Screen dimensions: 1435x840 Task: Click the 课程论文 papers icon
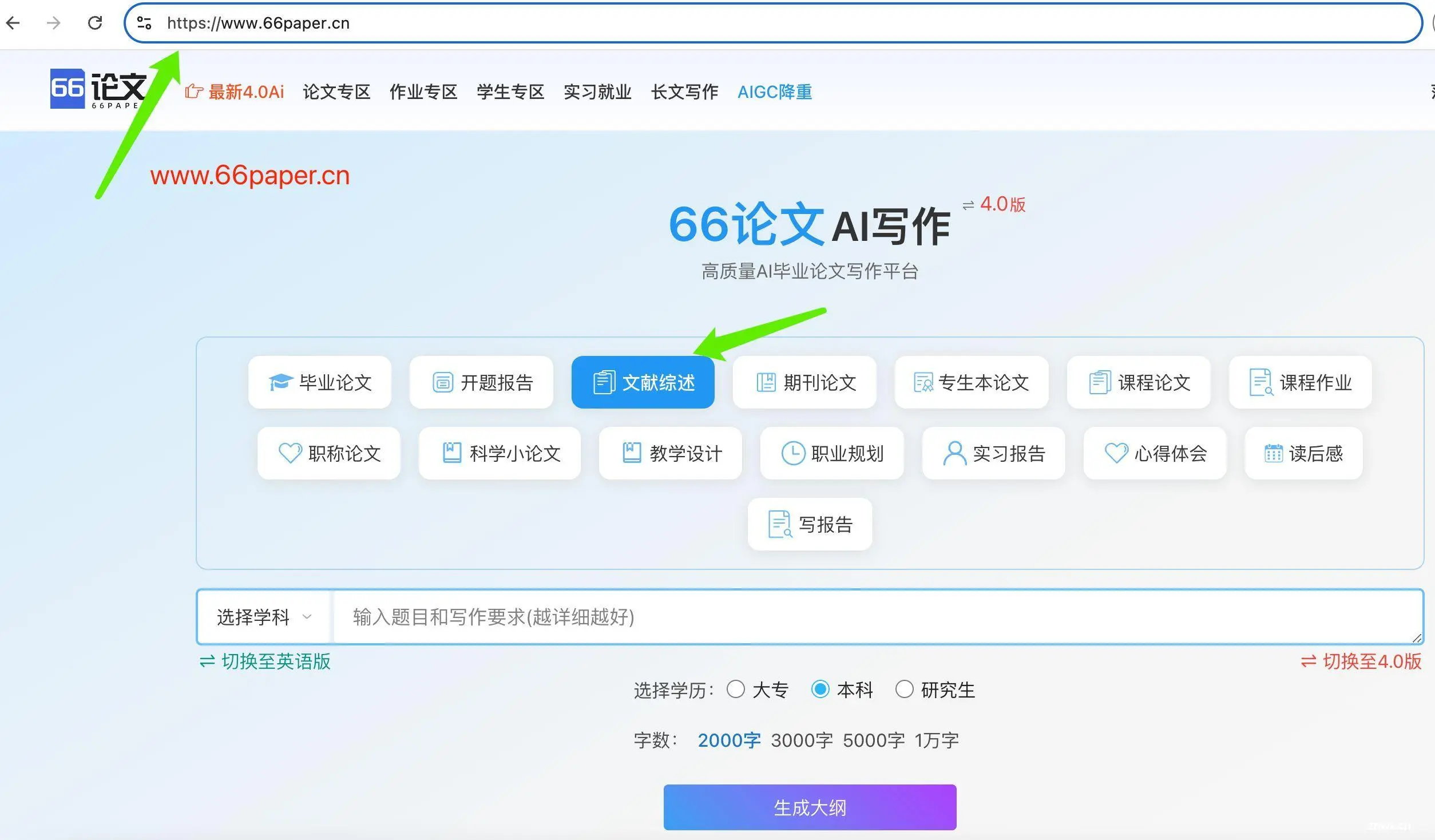pyautogui.click(x=1100, y=382)
